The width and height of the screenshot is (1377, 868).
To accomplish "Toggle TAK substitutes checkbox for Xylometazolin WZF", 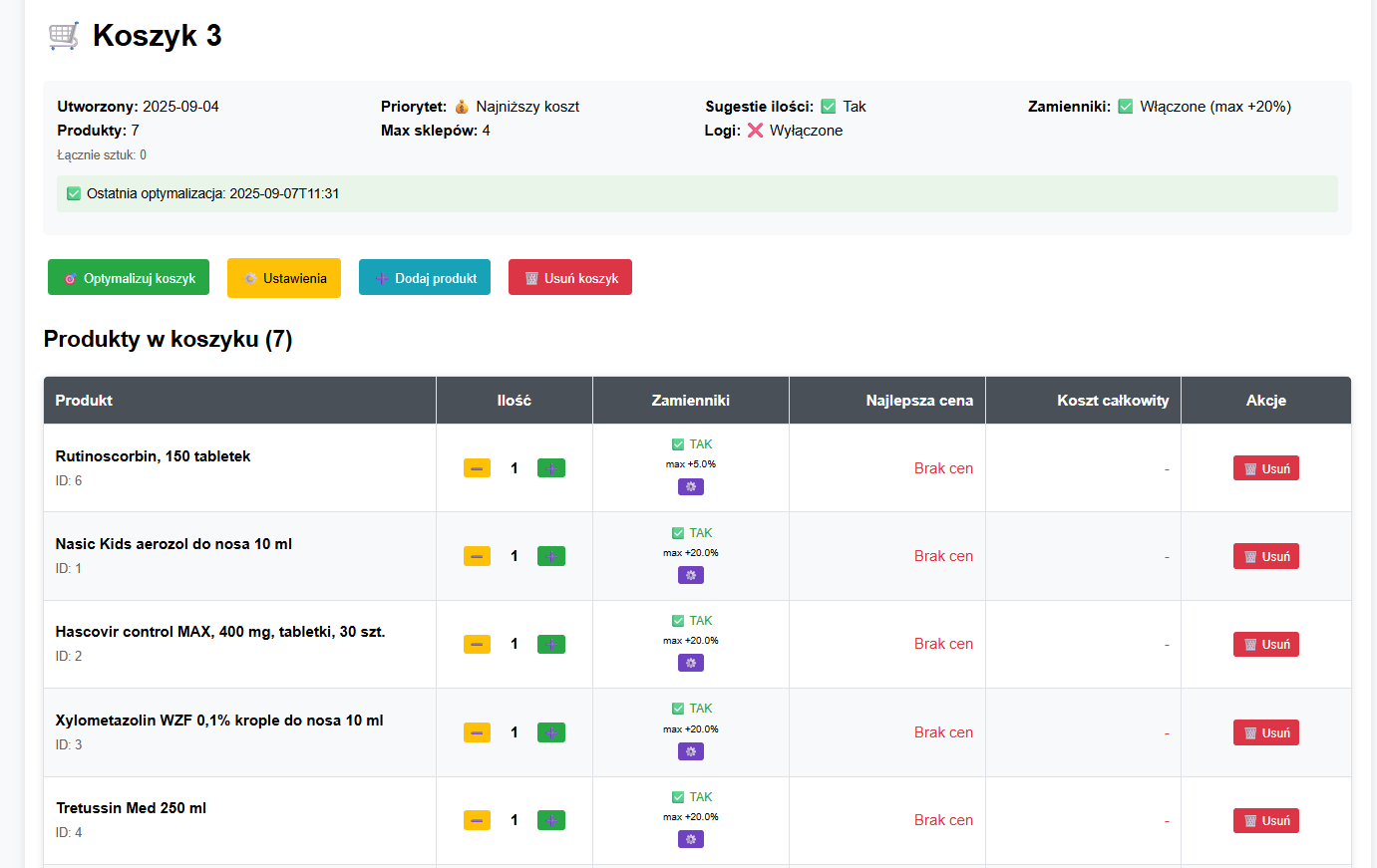I will point(678,709).
